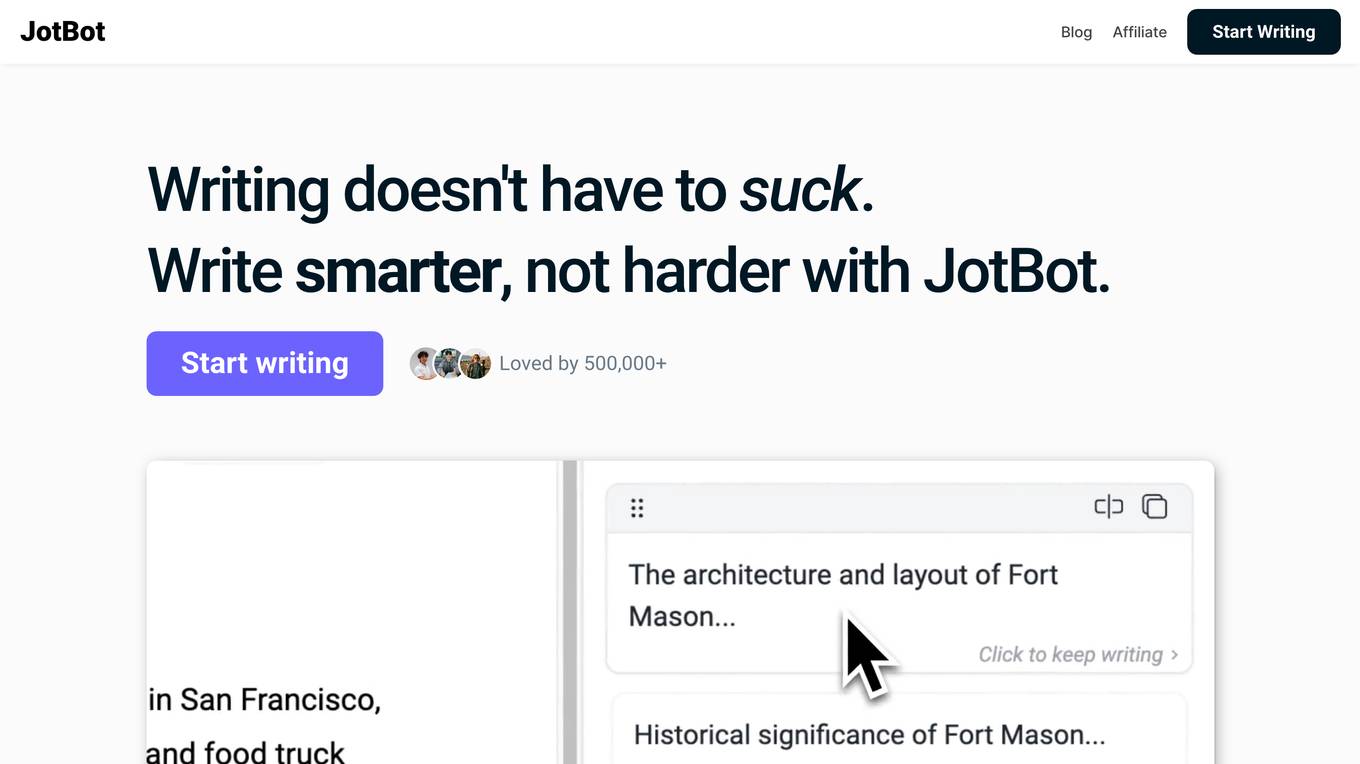The height and width of the screenshot is (764, 1360).
Task: Click the six-dot drag handle icon
Action: (x=637, y=508)
